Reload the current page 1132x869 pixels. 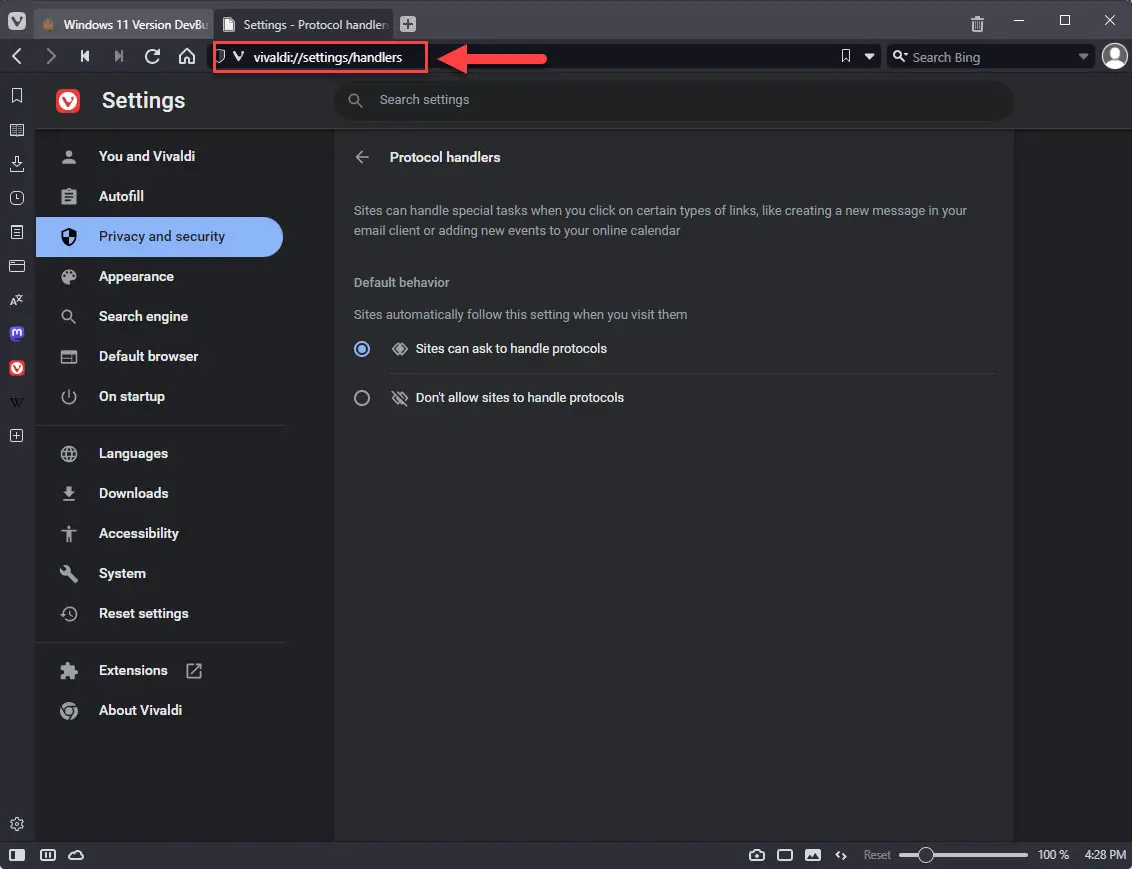click(152, 56)
